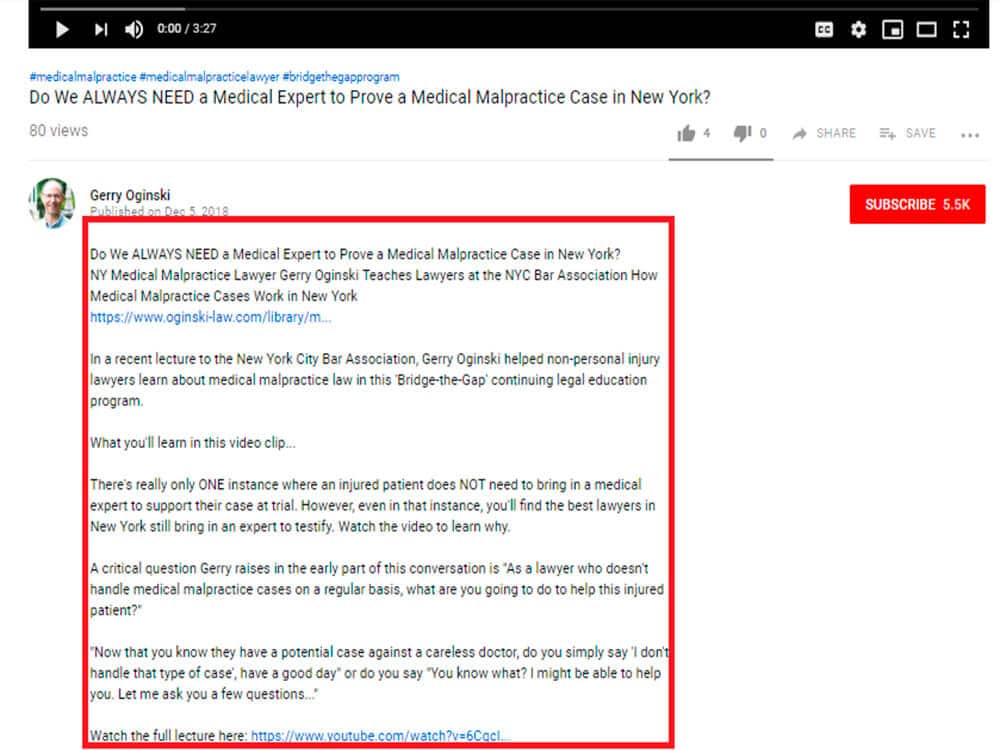This screenshot has height=750, width=1000.
Task: Open video settings gear
Action: (x=858, y=29)
